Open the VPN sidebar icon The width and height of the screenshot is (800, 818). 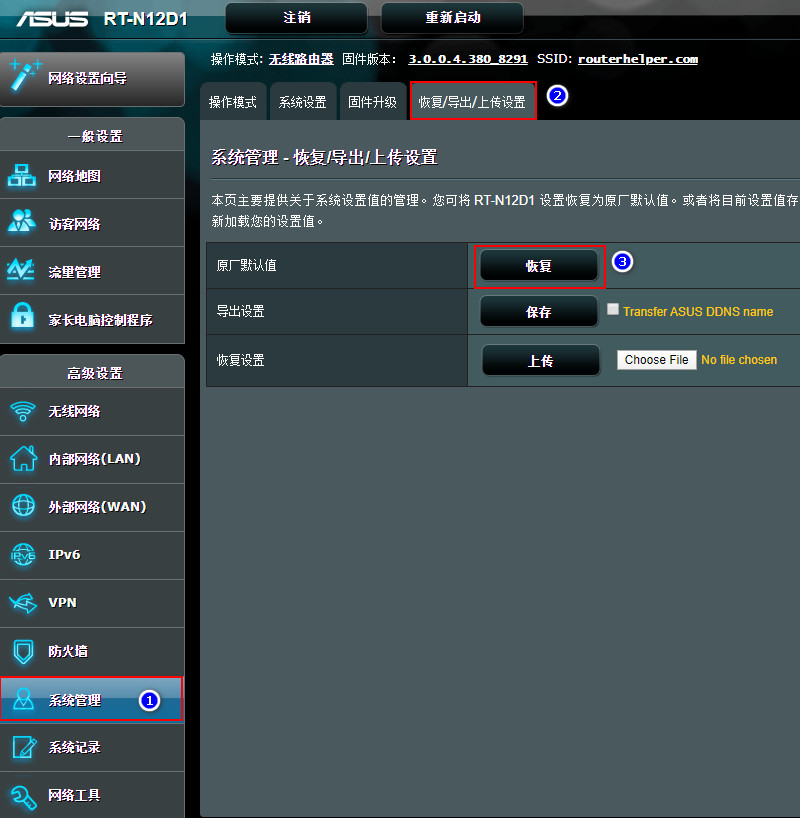pyautogui.click(x=22, y=603)
